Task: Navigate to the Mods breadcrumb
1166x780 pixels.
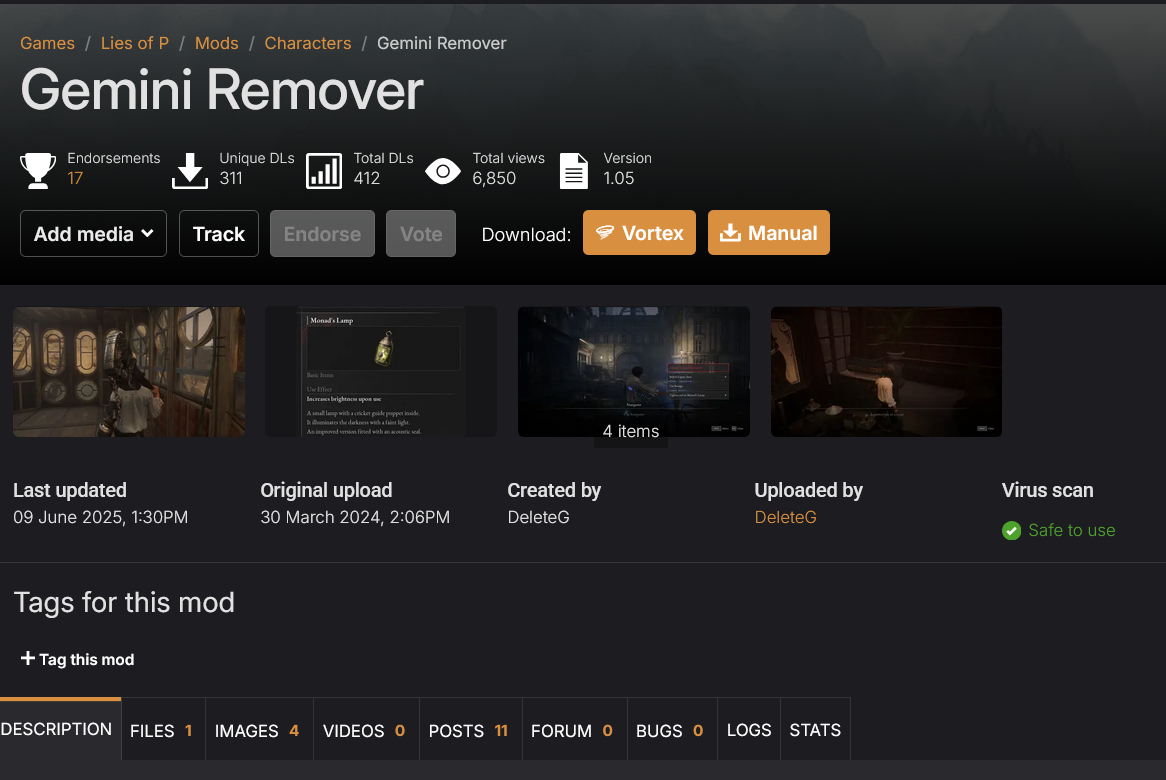Action: tap(216, 43)
